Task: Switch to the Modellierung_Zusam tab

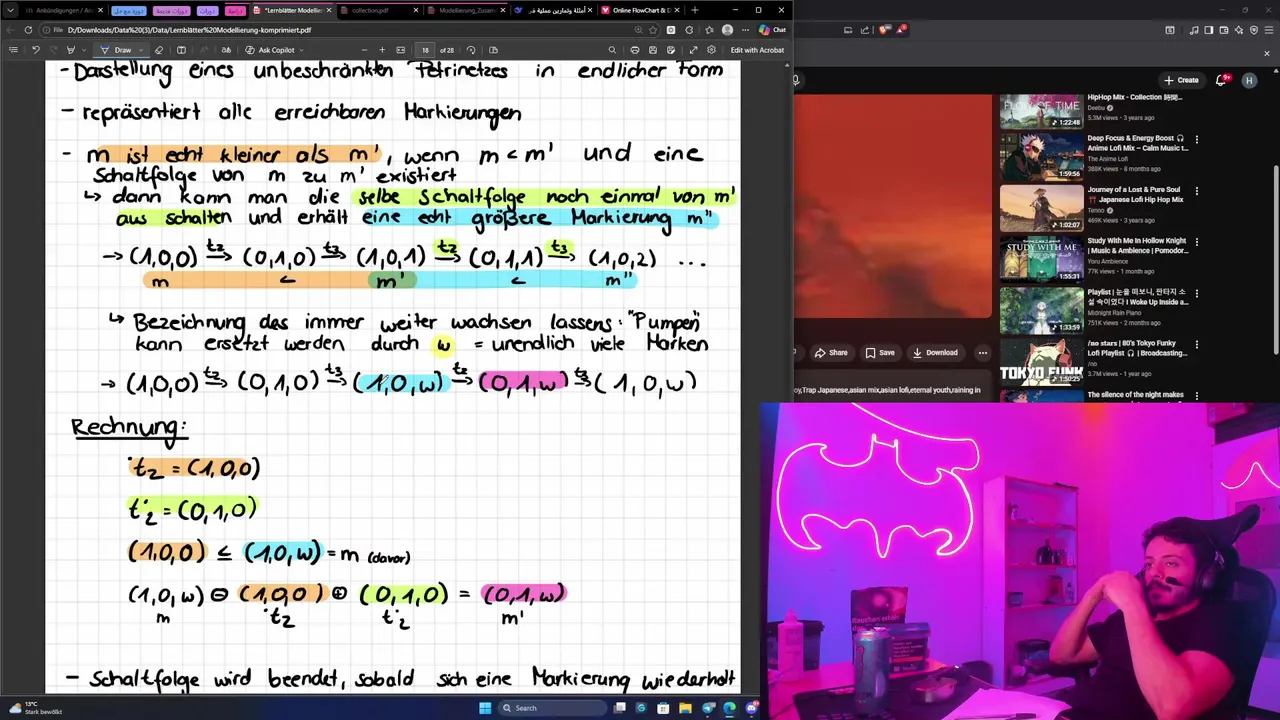Action: point(467,10)
